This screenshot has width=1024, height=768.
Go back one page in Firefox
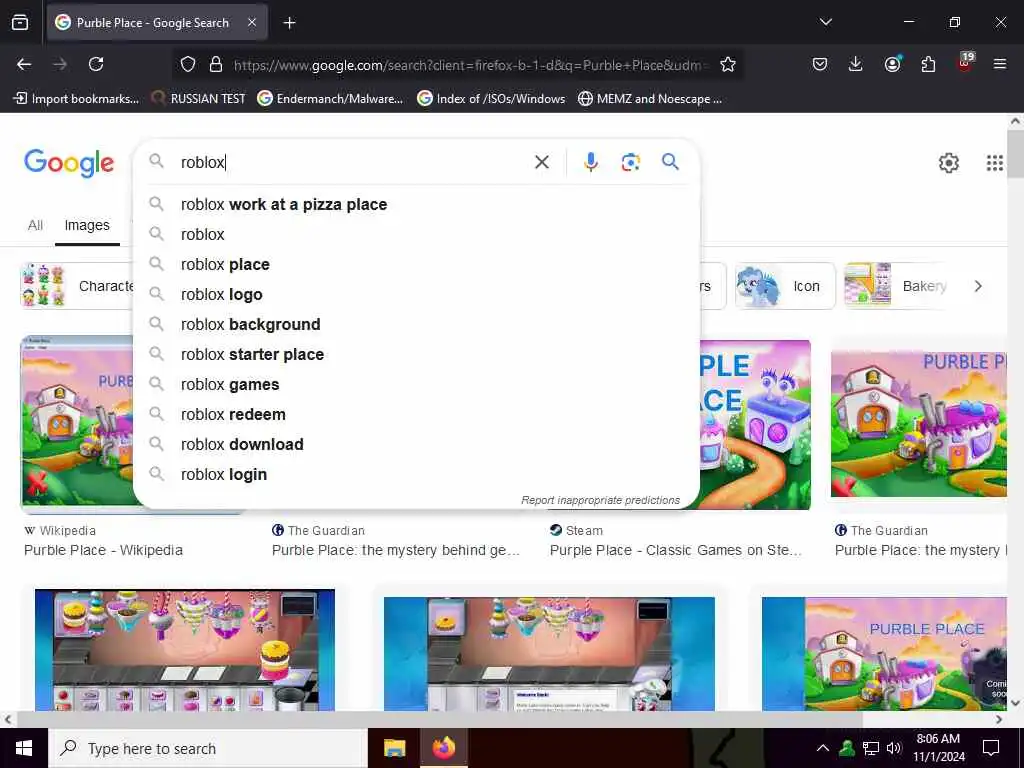coord(24,64)
